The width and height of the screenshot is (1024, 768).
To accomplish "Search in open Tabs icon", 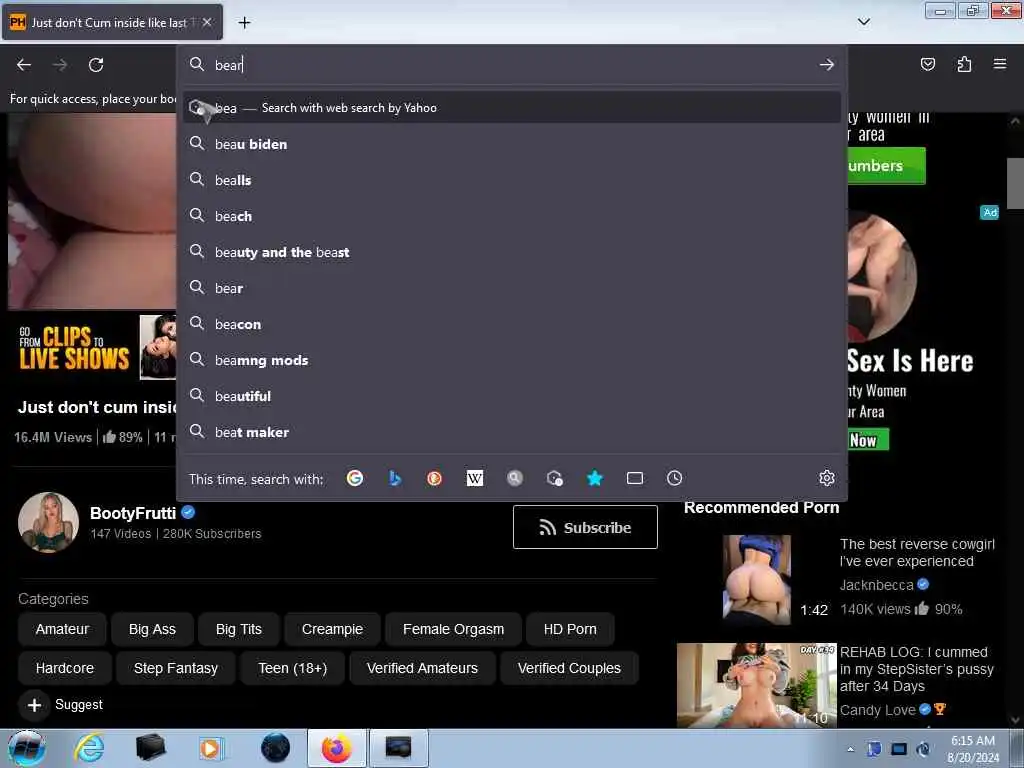I will (635, 478).
